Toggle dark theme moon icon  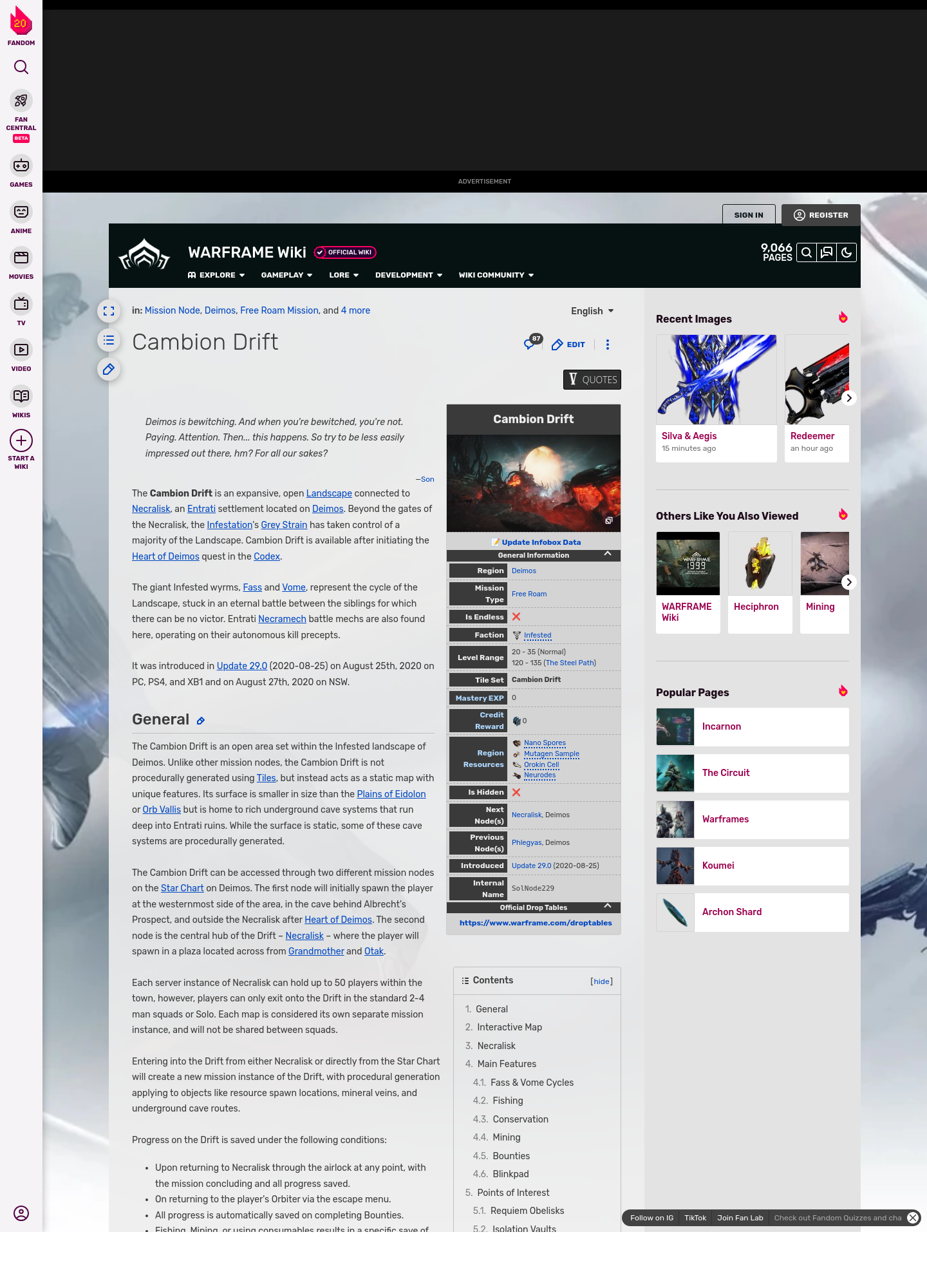(847, 252)
